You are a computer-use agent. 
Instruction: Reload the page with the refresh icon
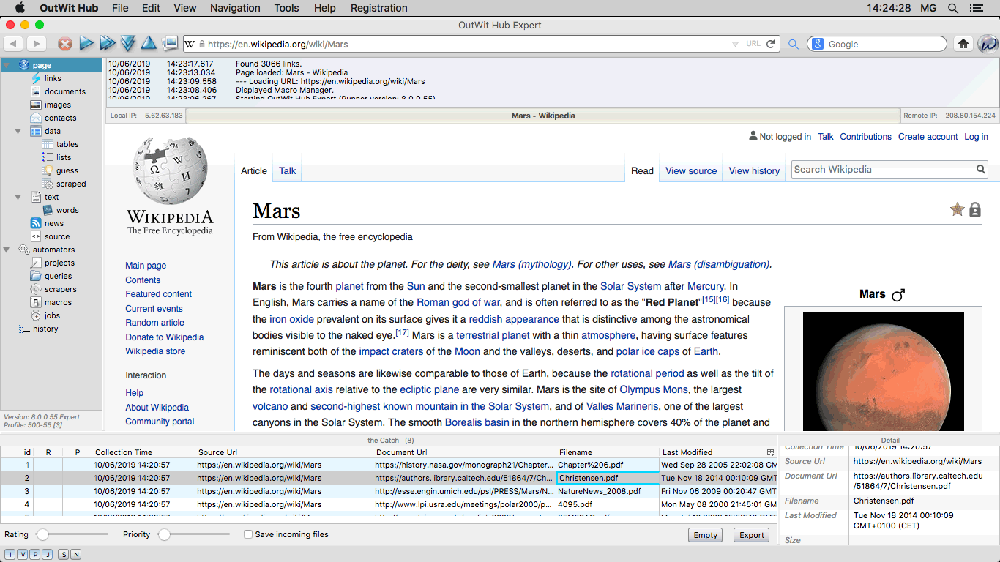point(771,44)
